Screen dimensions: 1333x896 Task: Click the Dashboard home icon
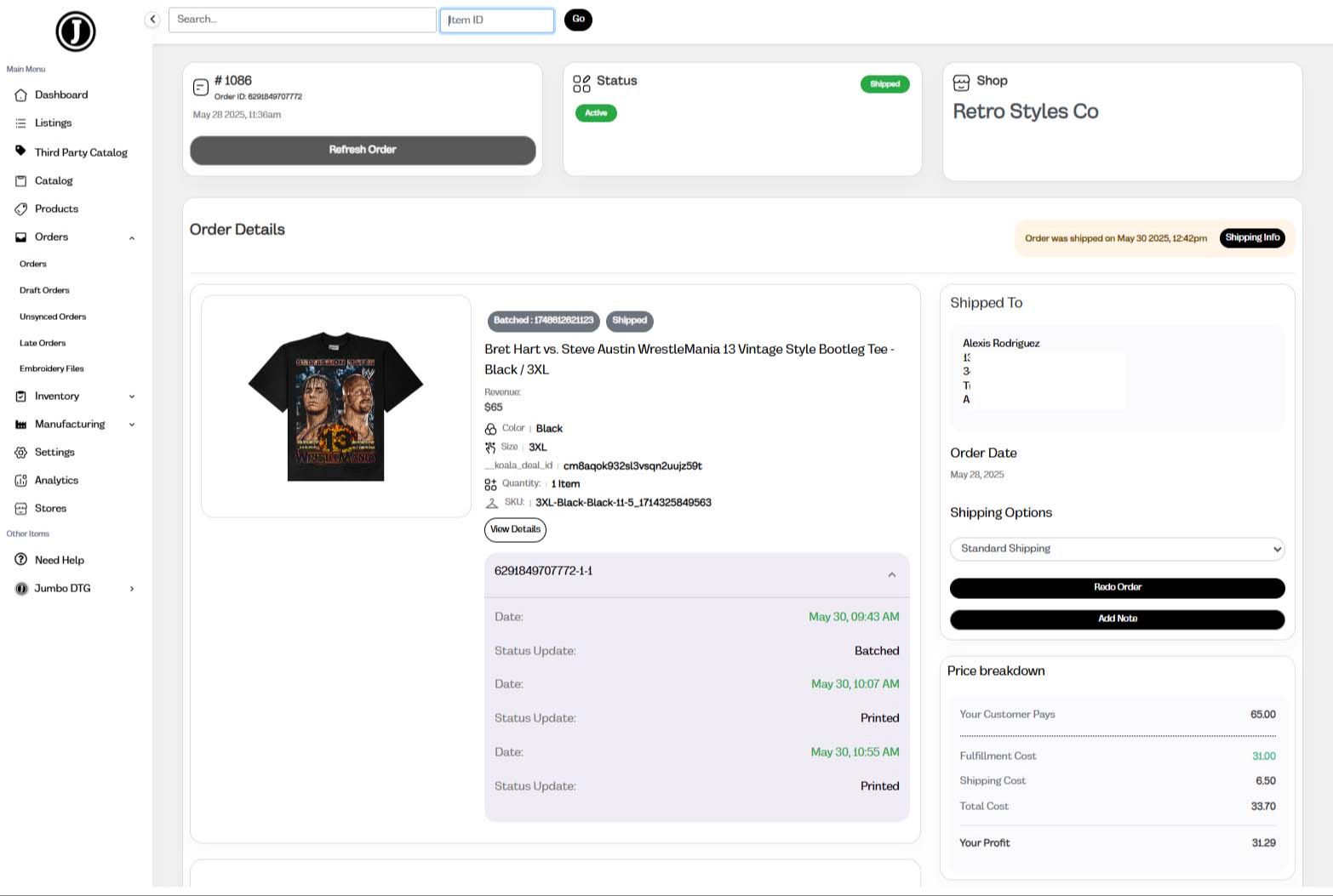[21, 95]
